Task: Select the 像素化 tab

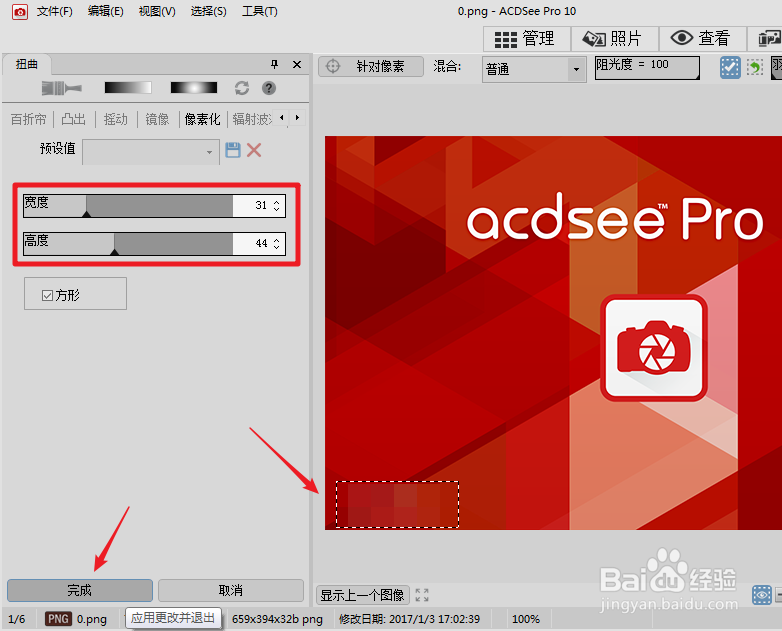Action: click(x=202, y=119)
